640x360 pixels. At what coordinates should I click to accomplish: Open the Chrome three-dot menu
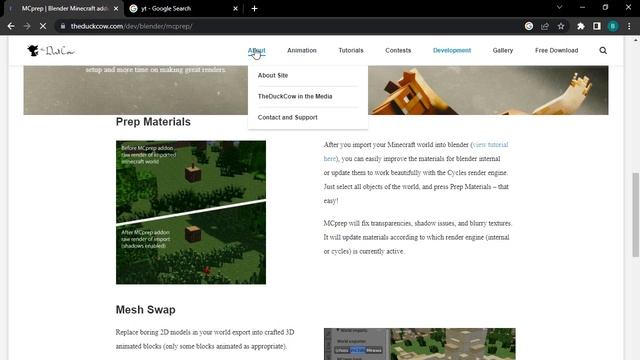point(629,26)
